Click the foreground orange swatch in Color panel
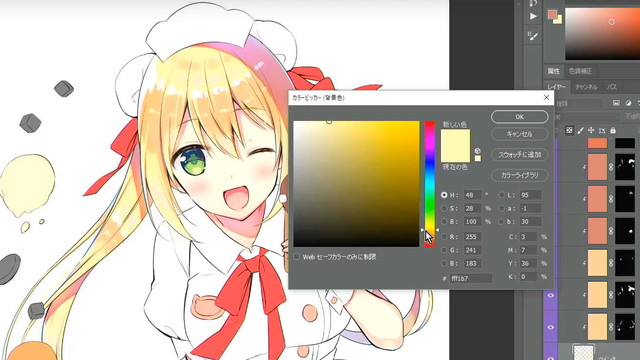Image resolution: width=640 pixels, height=360 pixels. [x=552, y=14]
